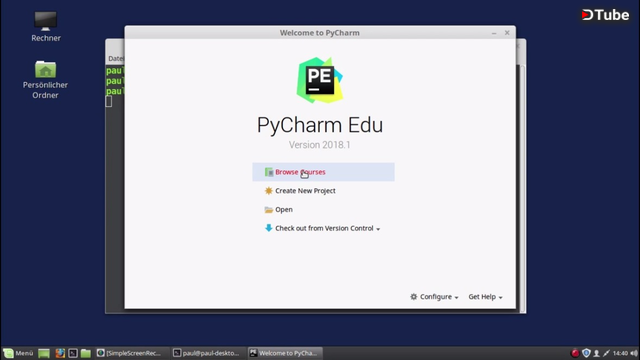Image resolution: width=640 pixels, height=360 pixels.
Task: Click the Mint menu logo icon
Action: coord(8,353)
